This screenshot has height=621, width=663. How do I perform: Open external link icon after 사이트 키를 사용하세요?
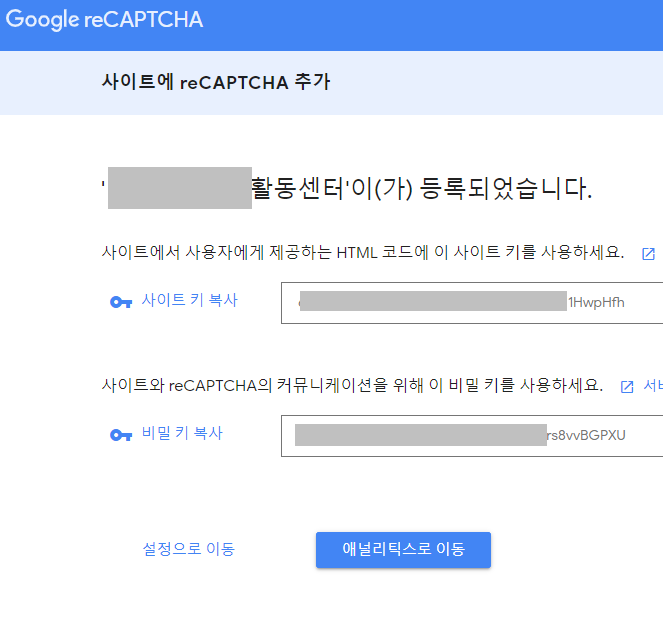click(x=648, y=254)
